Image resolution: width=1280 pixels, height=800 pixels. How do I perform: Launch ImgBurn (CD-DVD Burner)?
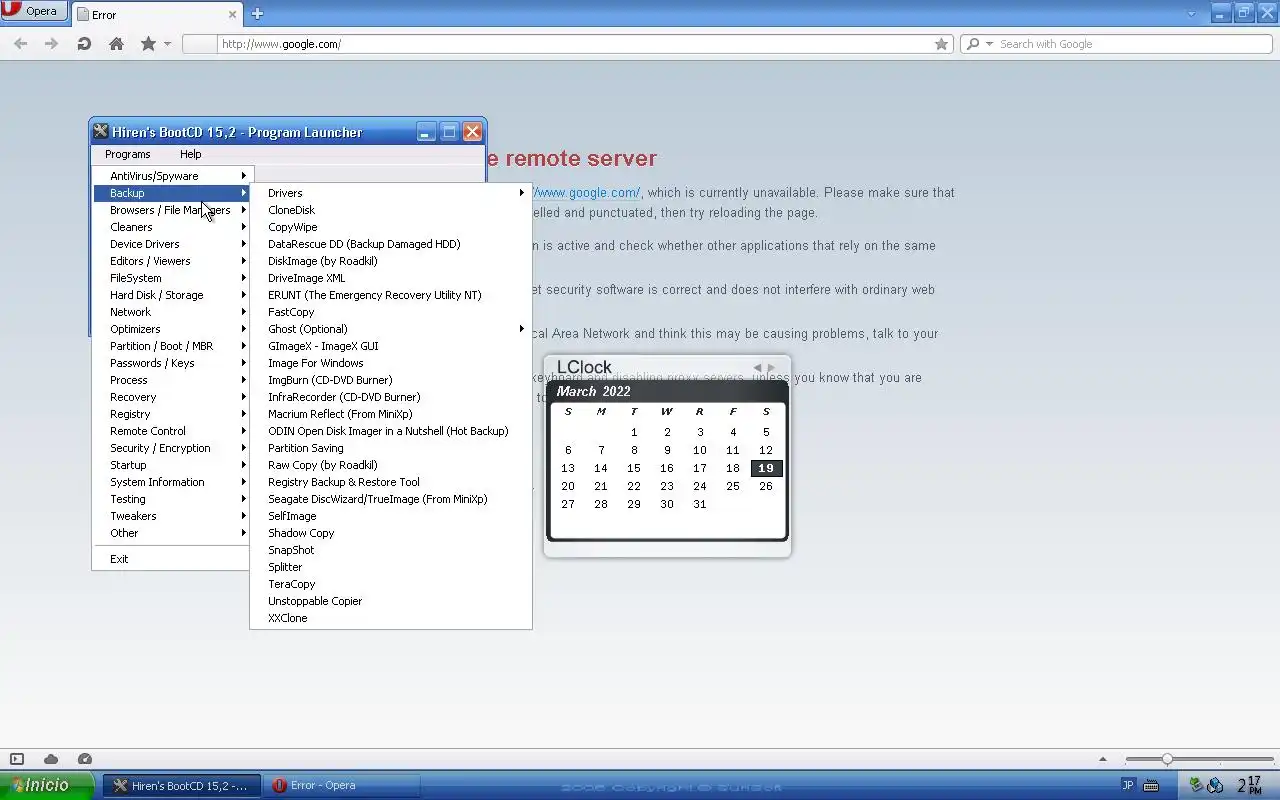[390, 380]
